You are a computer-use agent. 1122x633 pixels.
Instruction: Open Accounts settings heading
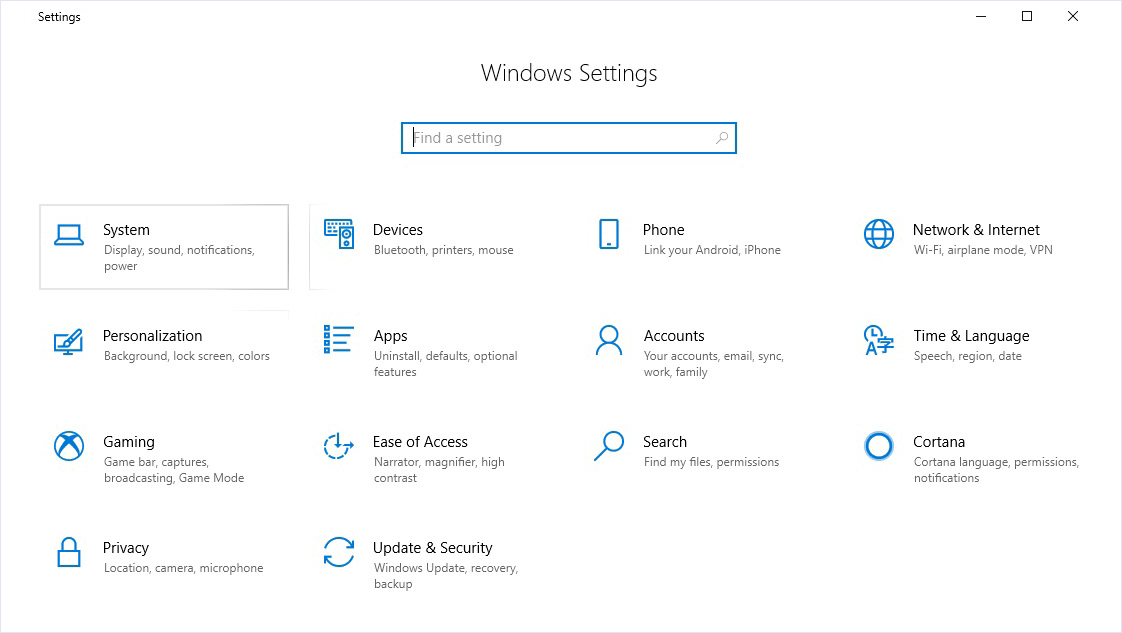click(x=673, y=336)
